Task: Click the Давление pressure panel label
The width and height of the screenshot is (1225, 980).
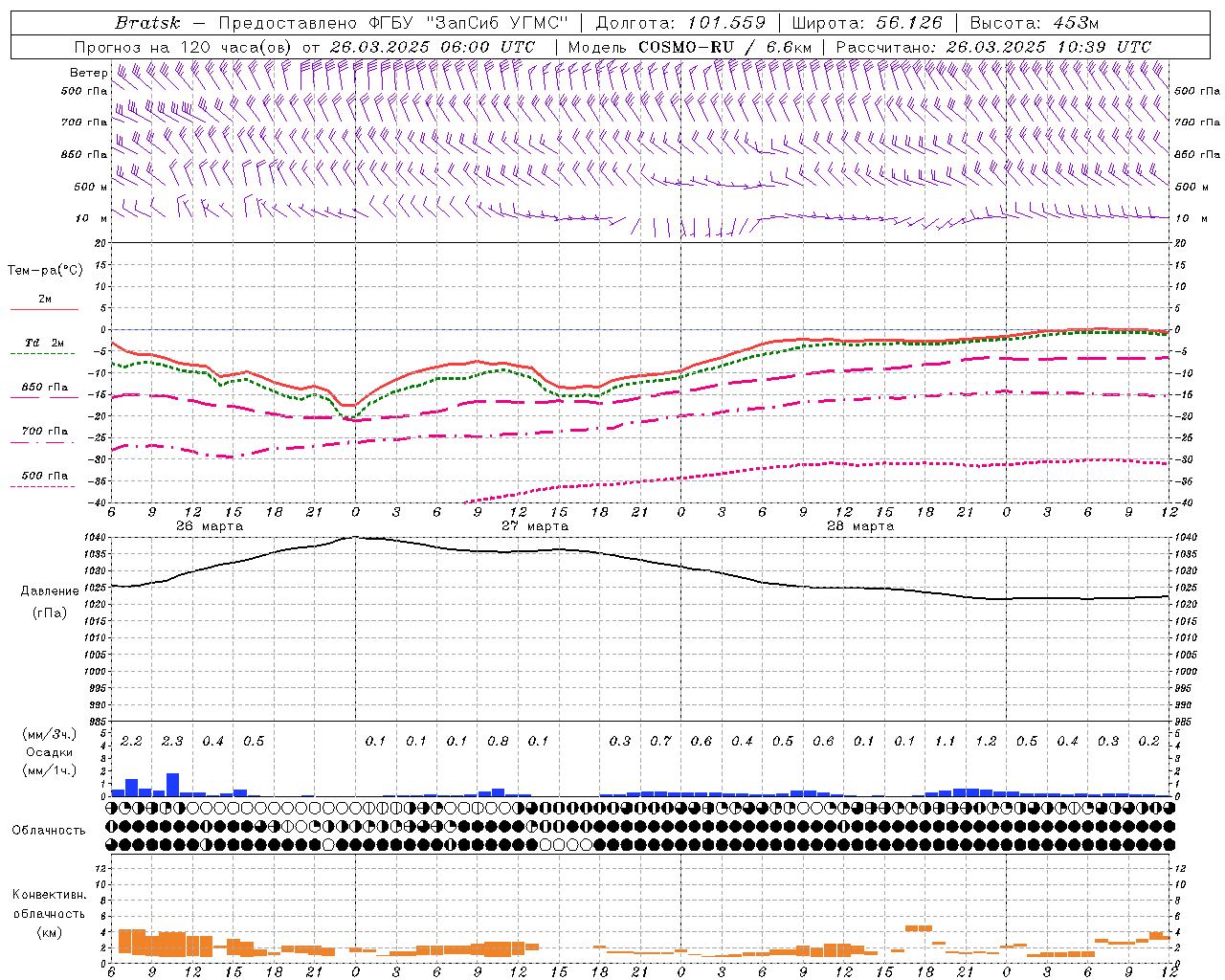Action: (50, 591)
